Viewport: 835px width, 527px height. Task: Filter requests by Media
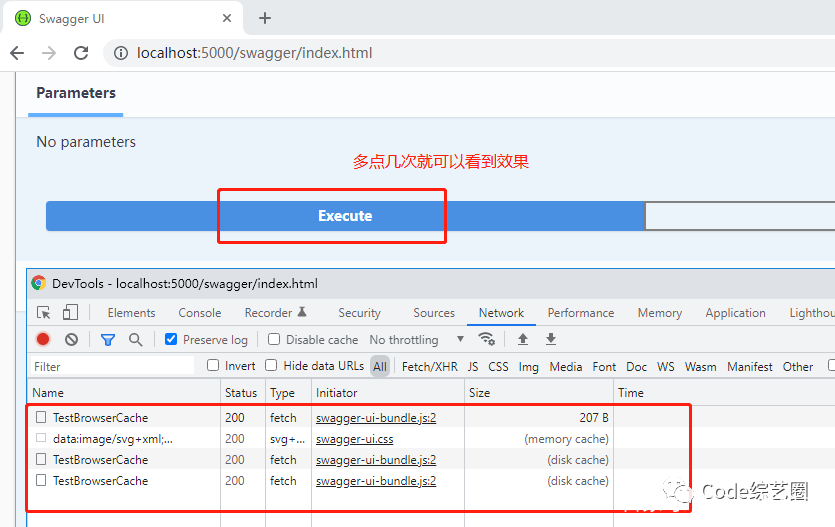click(566, 367)
